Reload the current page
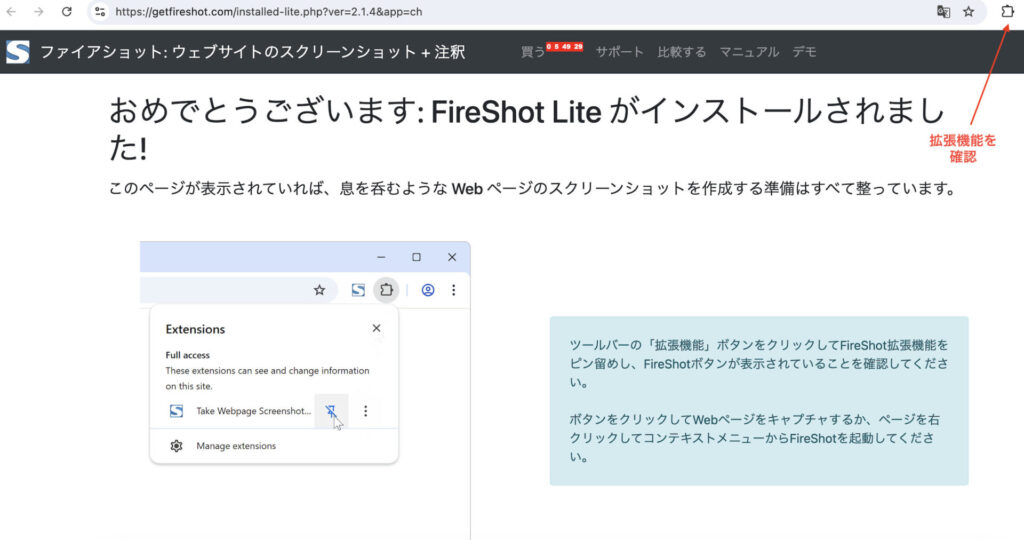 click(67, 12)
